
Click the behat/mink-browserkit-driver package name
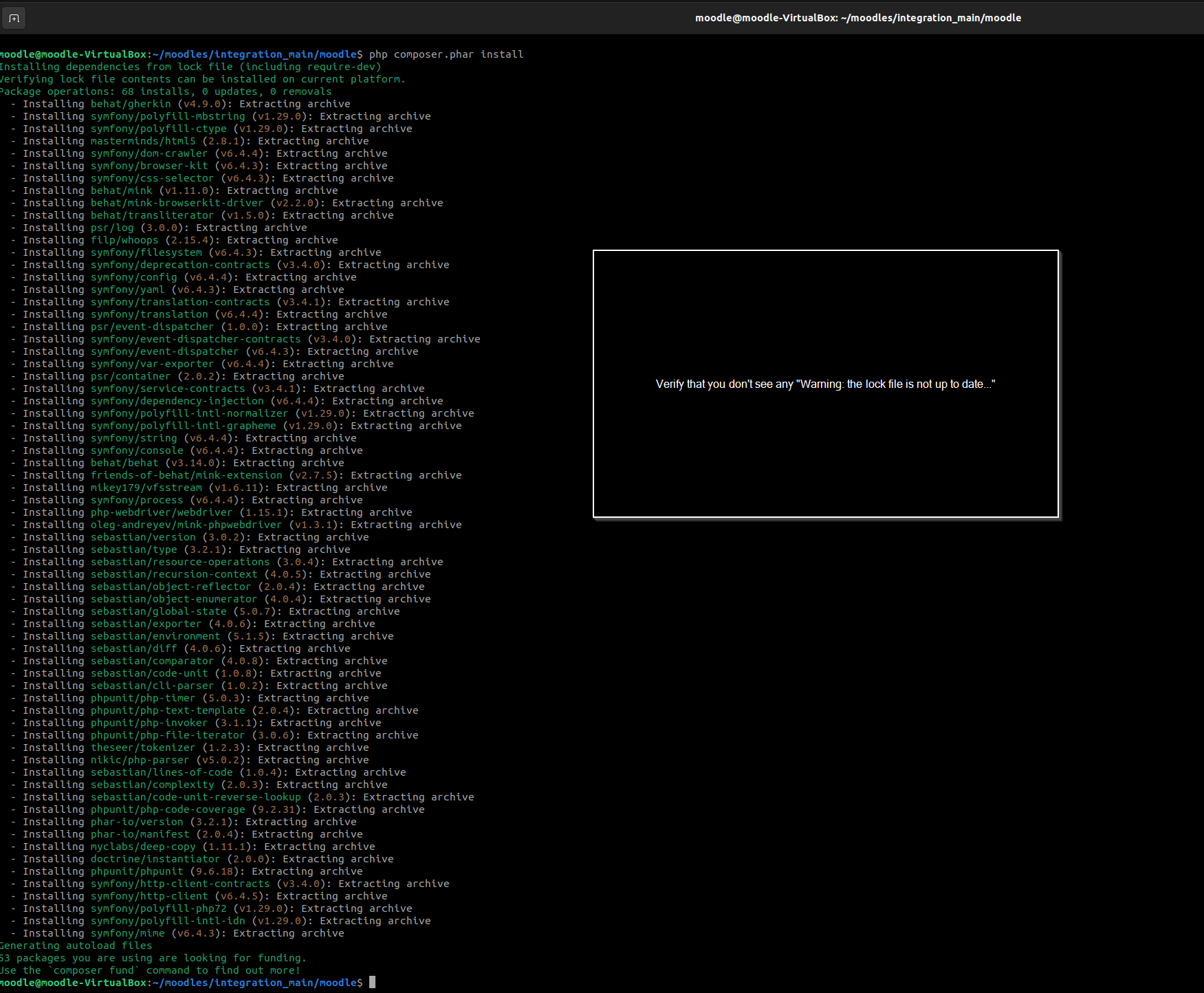point(177,203)
